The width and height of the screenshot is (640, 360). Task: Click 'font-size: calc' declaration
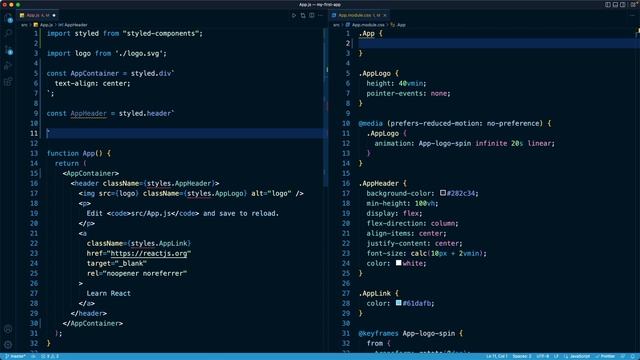click(x=426, y=253)
